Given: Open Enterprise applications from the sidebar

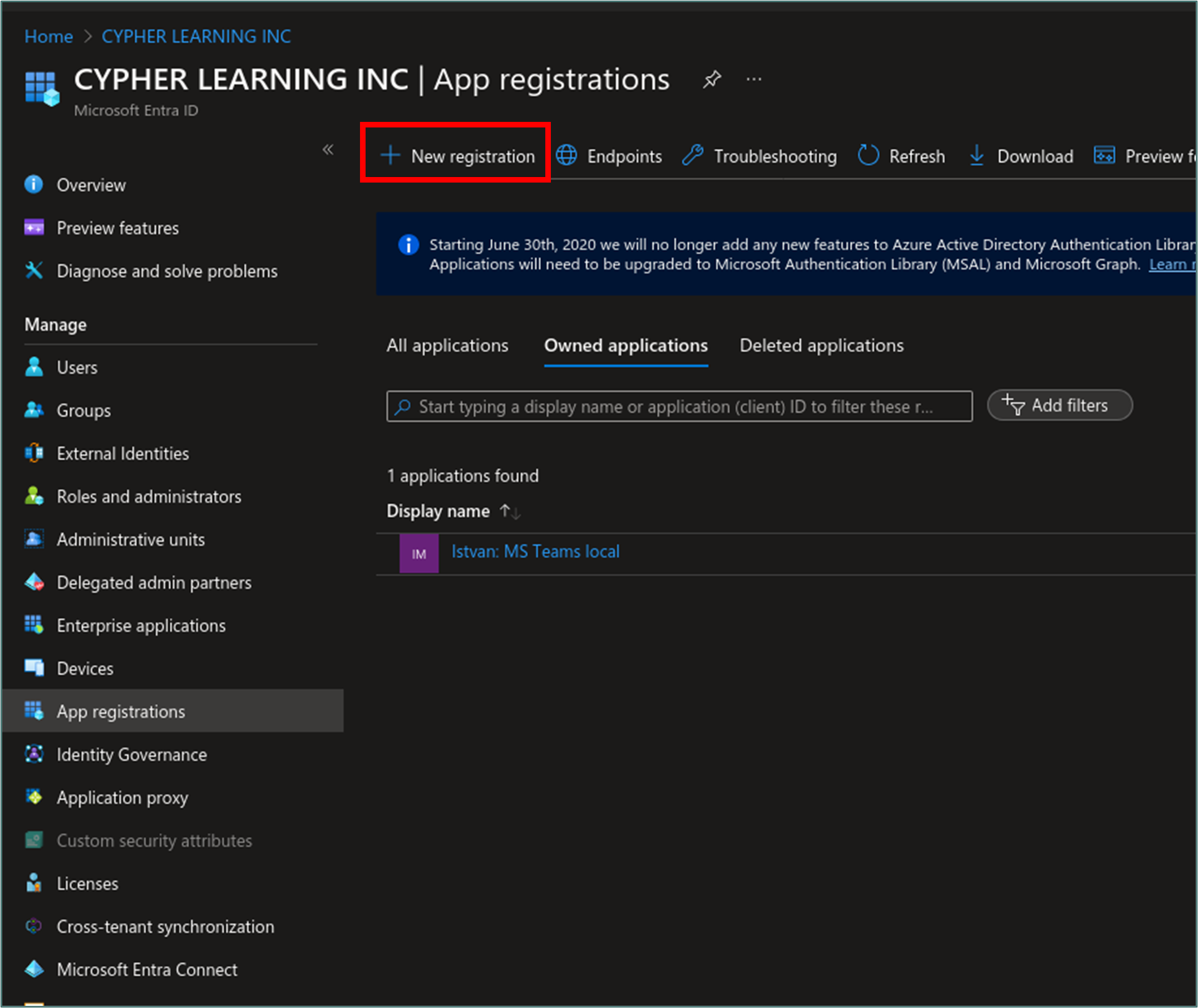Looking at the screenshot, I should [x=141, y=626].
